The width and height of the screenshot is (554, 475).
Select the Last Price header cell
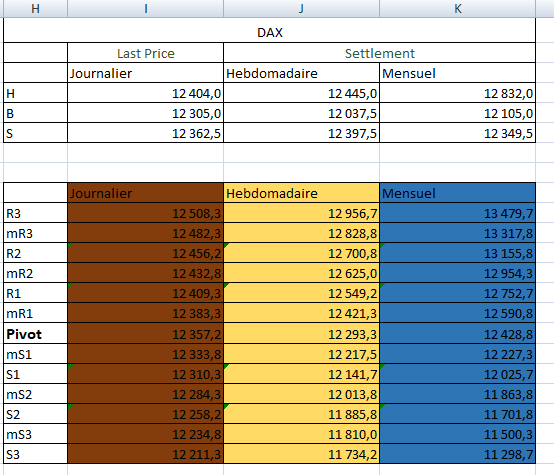point(146,53)
